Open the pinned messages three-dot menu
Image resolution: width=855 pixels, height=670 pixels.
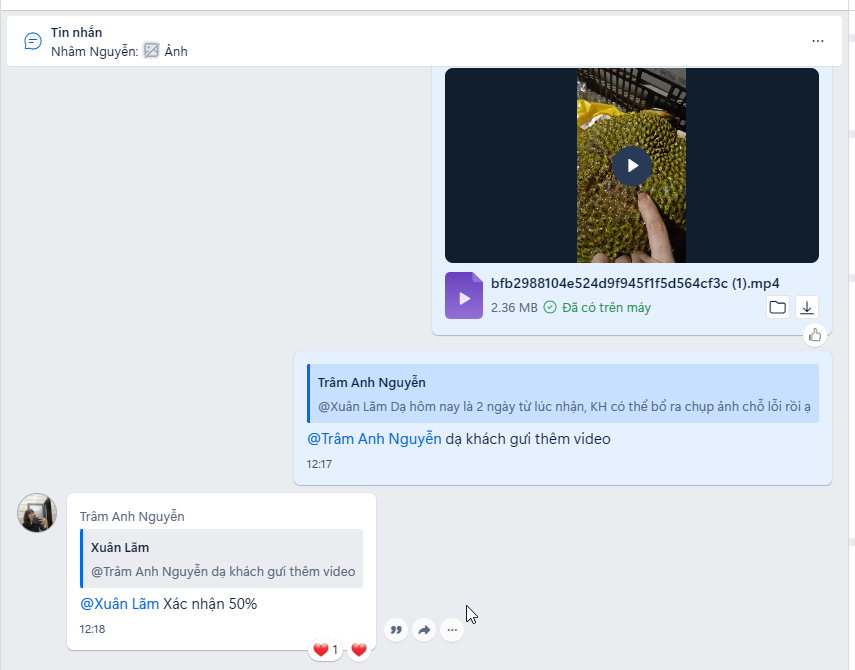tap(817, 41)
